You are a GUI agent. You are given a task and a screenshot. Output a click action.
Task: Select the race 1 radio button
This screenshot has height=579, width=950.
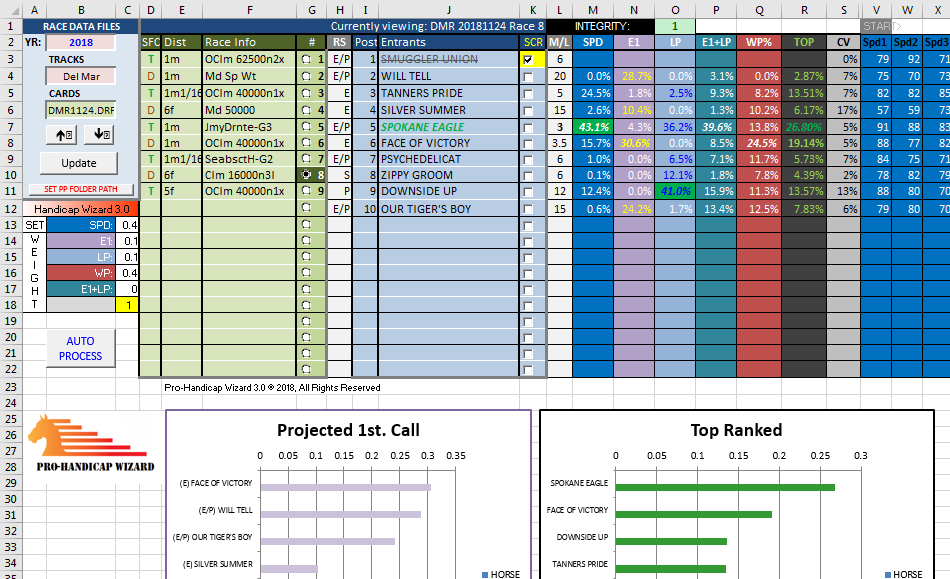coord(307,59)
